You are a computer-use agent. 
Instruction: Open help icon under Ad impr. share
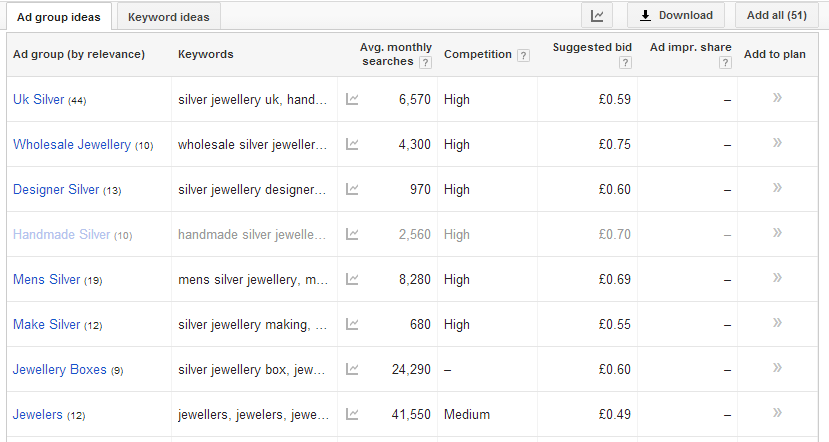tap(725, 62)
